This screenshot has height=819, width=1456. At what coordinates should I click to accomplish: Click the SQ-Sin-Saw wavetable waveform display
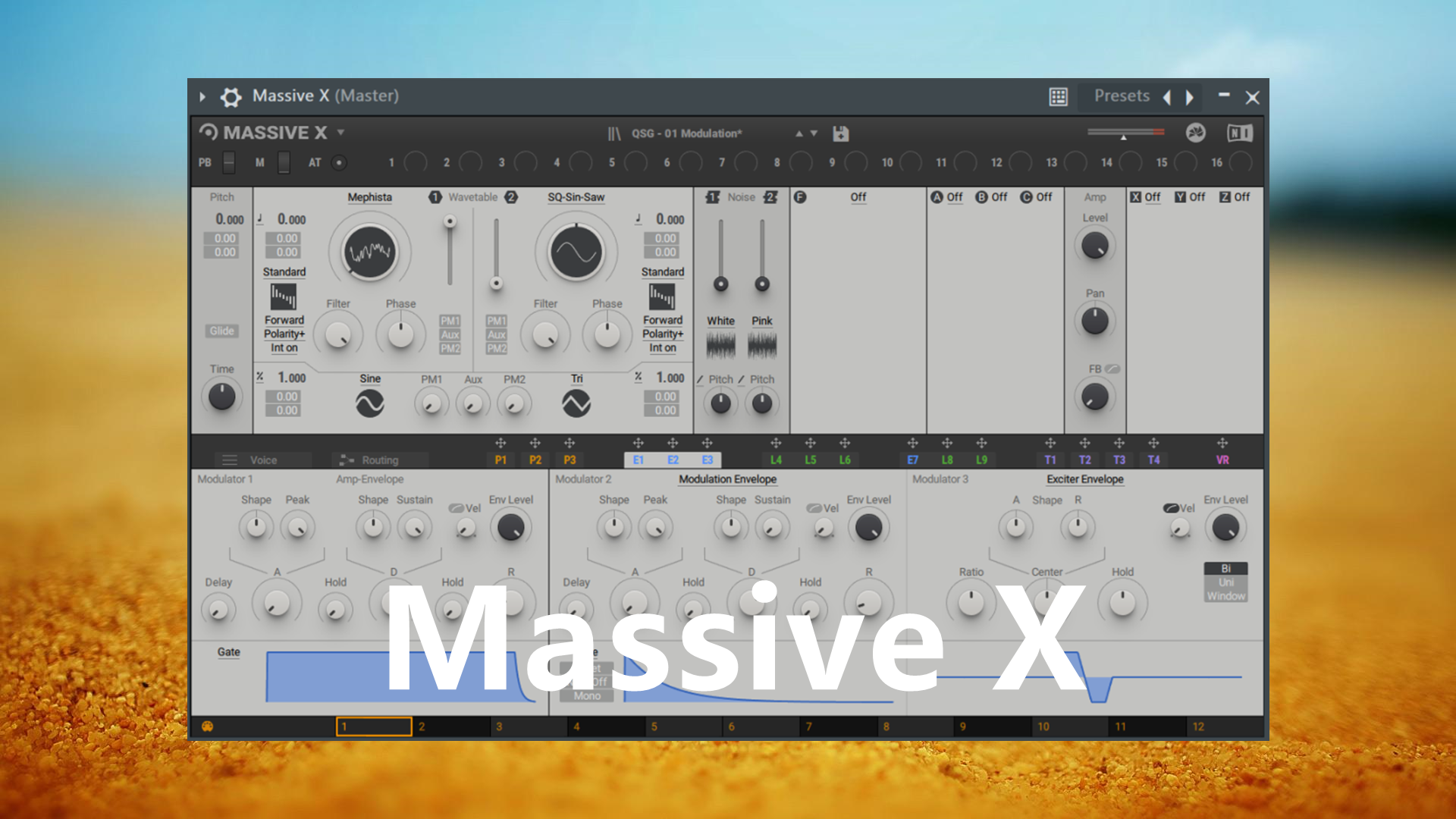576,252
